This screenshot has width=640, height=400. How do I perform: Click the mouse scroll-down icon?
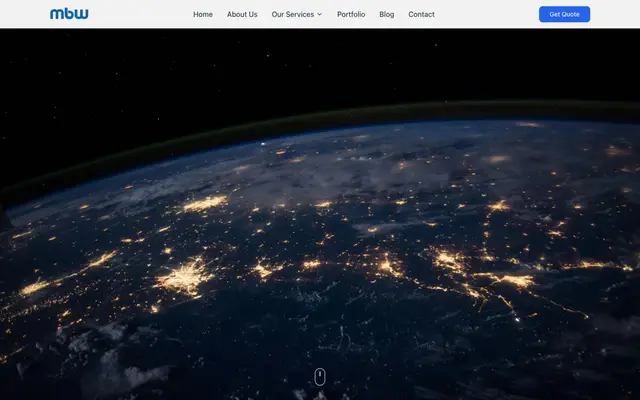[320, 377]
